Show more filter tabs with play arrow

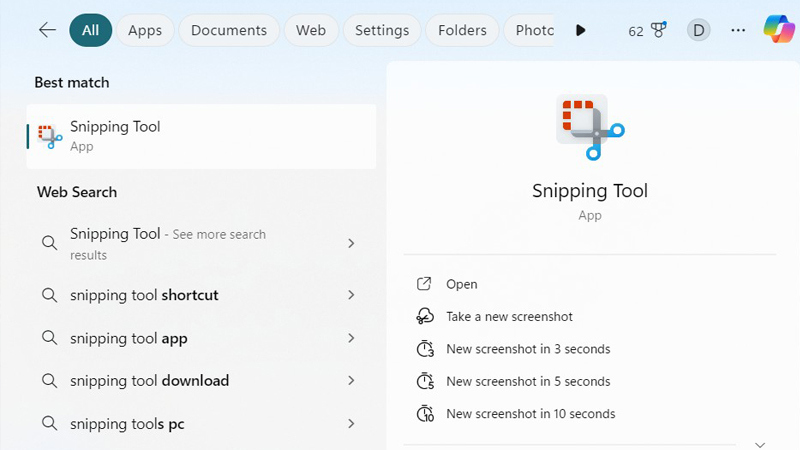580,30
